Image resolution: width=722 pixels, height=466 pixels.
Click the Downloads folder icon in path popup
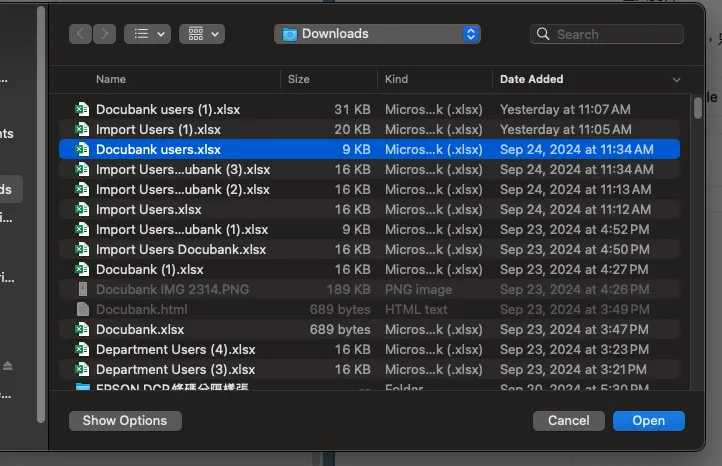tap(290, 34)
